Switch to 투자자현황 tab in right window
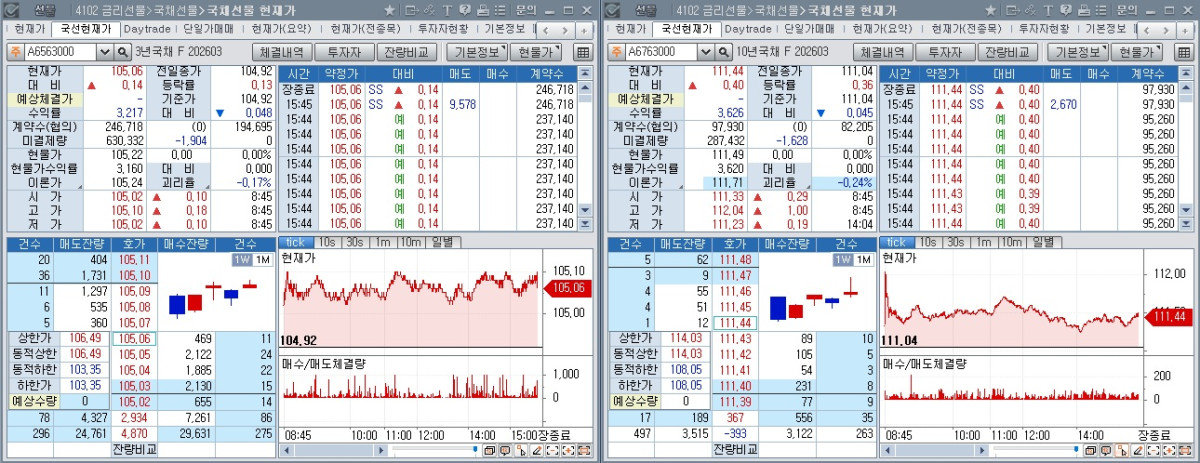This screenshot has height=463, width=1200. pos(1043,30)
